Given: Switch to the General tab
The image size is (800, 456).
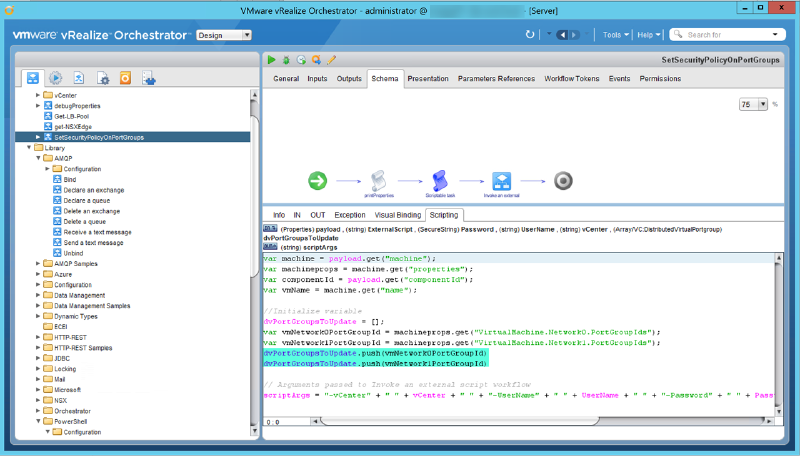Looking at the screenshot, I should click(286, 79).
